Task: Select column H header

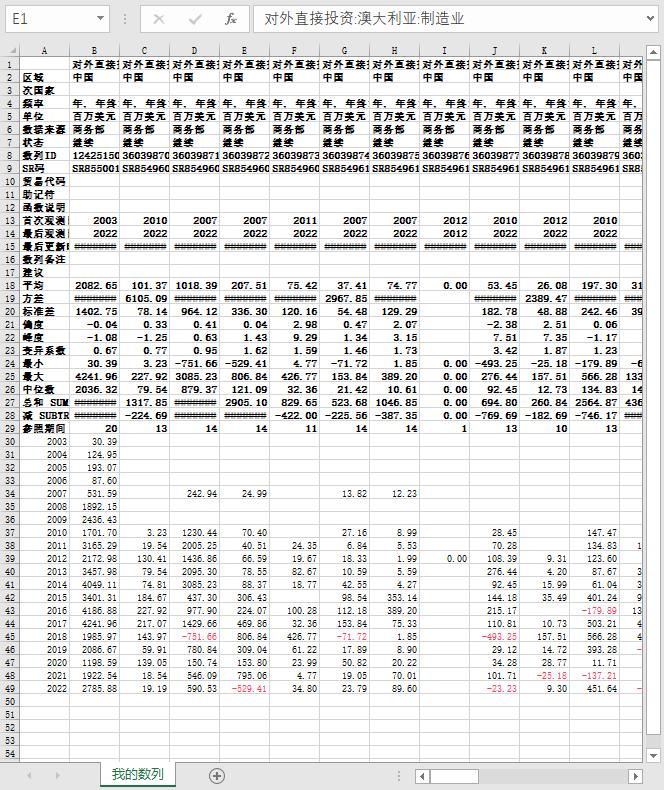Action: coord(394,50)
